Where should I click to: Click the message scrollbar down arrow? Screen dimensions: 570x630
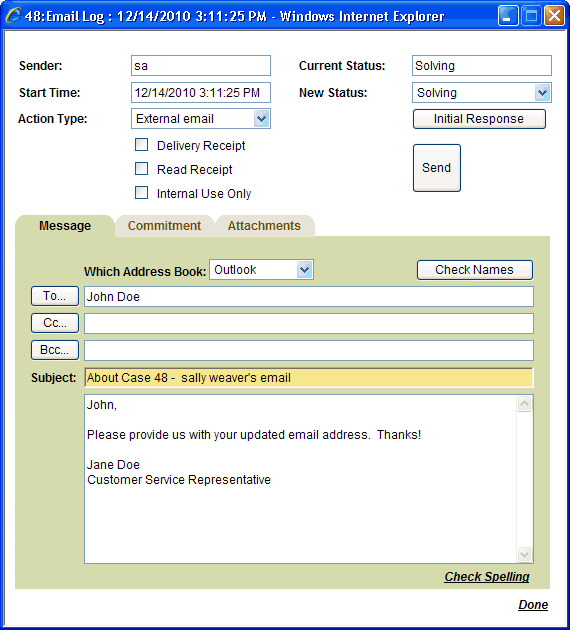(x=524, y=554)
